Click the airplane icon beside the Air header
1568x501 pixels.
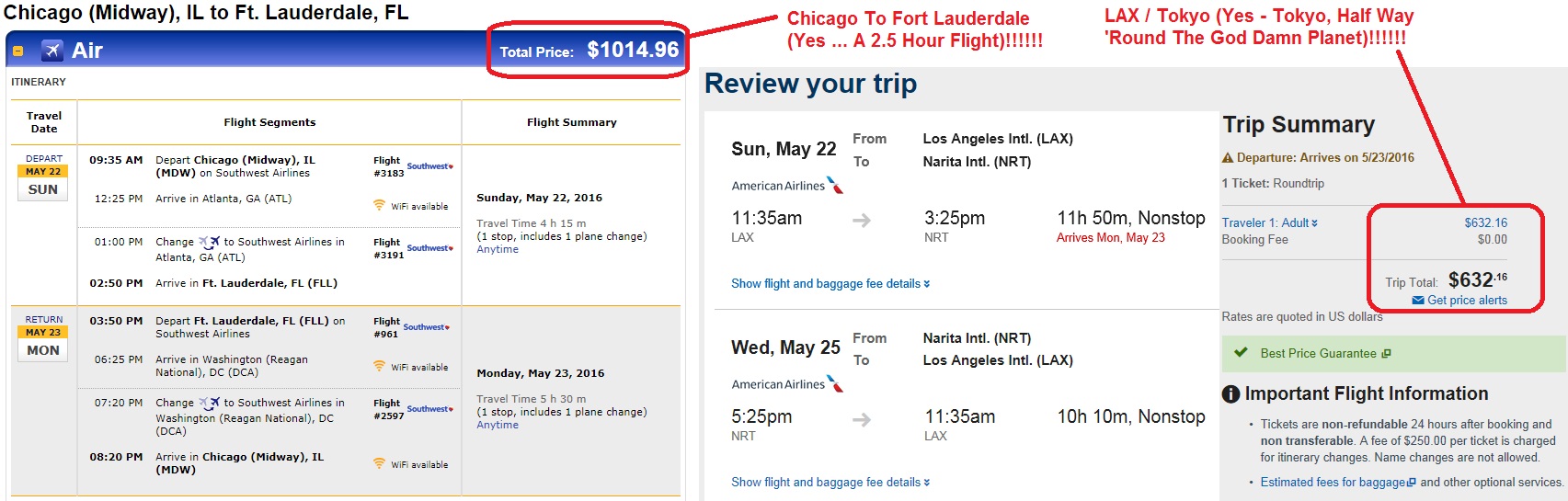point(52,51)
